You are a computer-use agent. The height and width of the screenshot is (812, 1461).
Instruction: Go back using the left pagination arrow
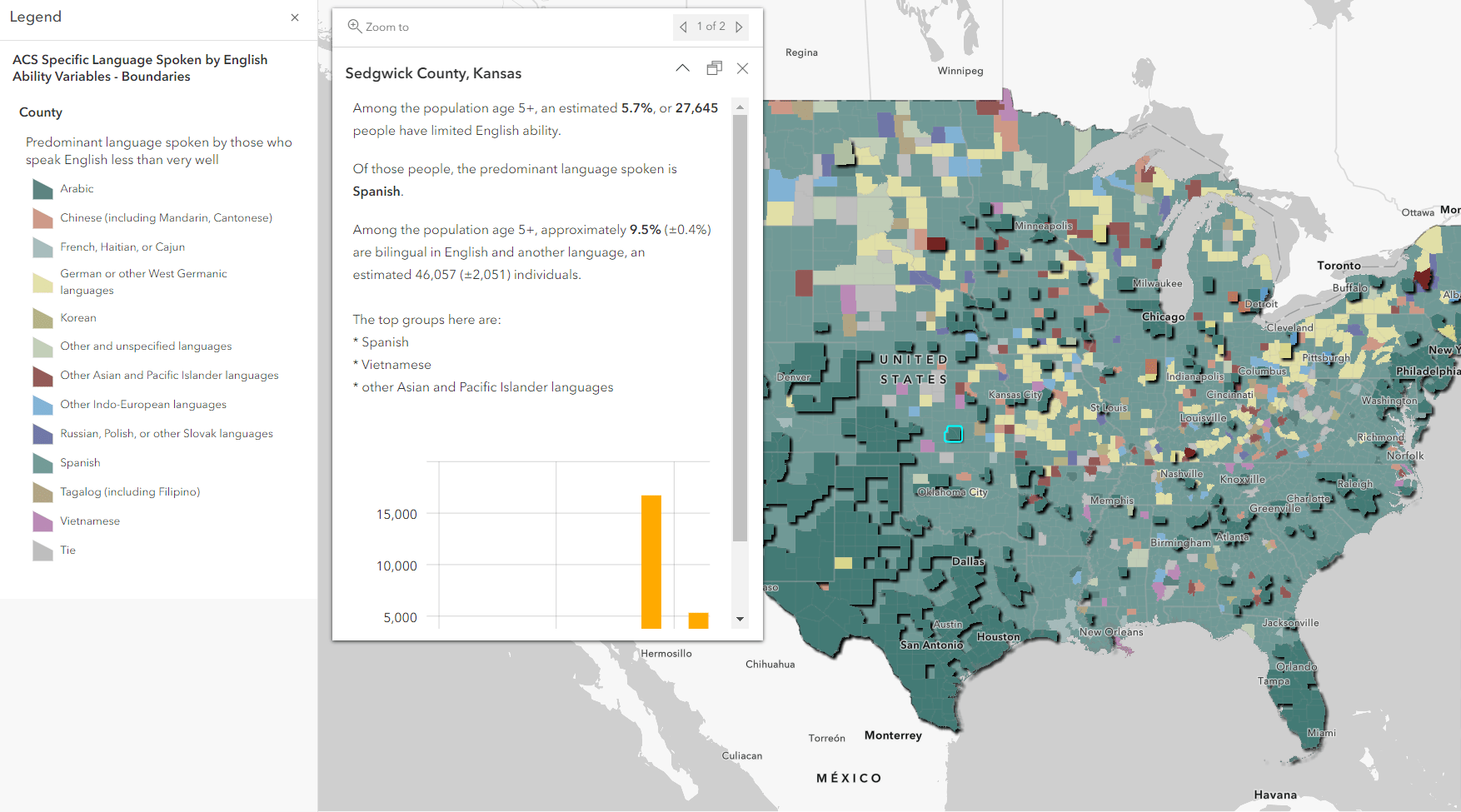coord(683,26)
